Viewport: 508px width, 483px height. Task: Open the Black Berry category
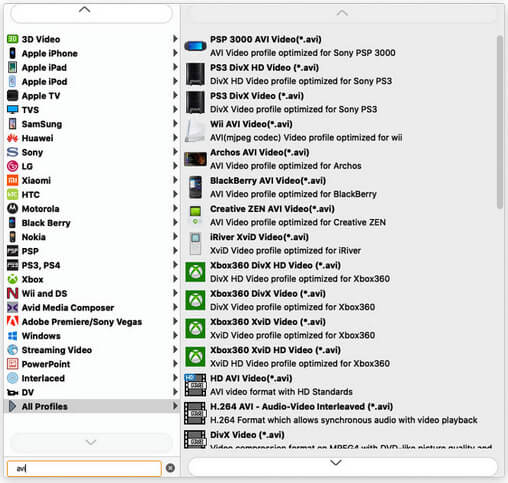point(92,223)
